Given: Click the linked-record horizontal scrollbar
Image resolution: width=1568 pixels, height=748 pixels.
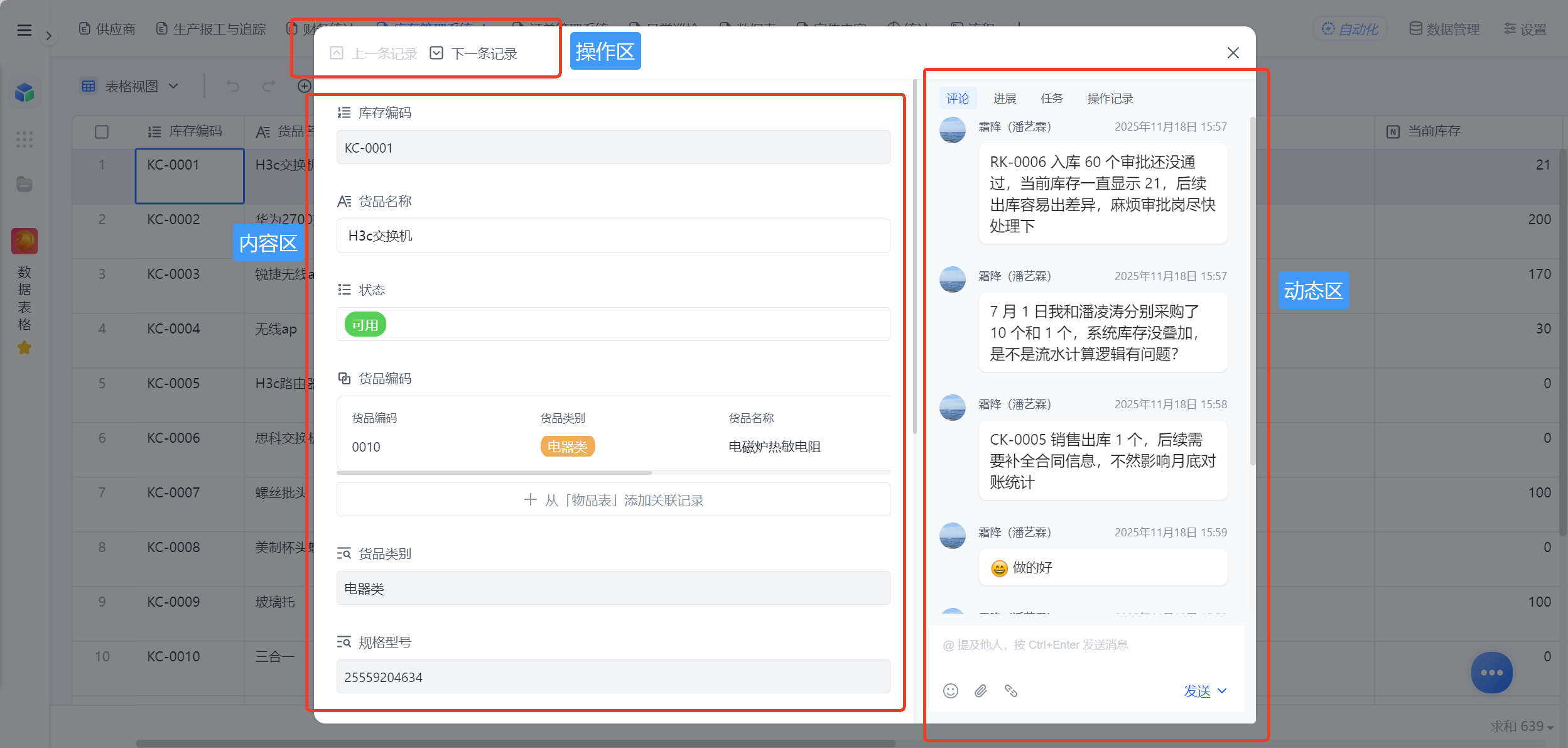Looking at the screenshot, I should click(x=494, y=472).
